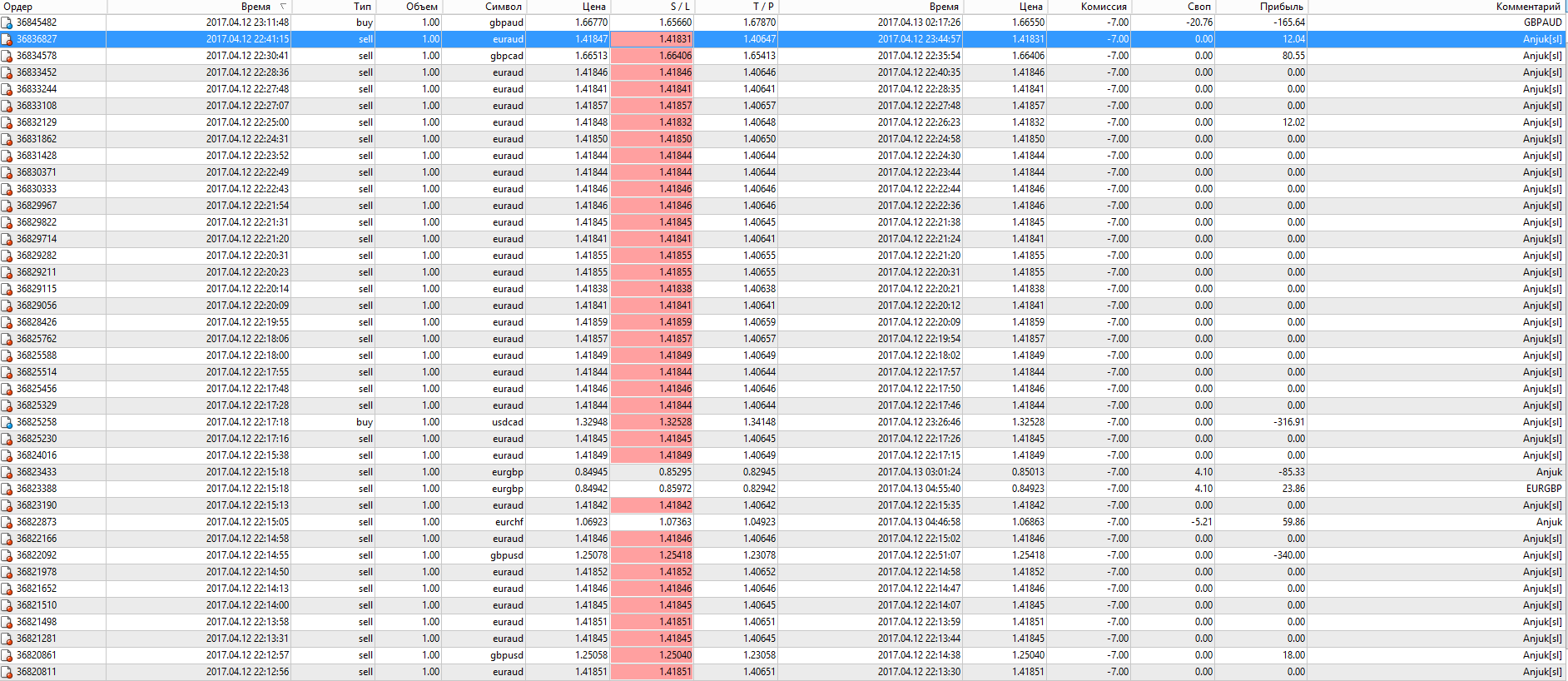Click the sort arrow in Время header

pyautogui.click(x=283, y=7)
